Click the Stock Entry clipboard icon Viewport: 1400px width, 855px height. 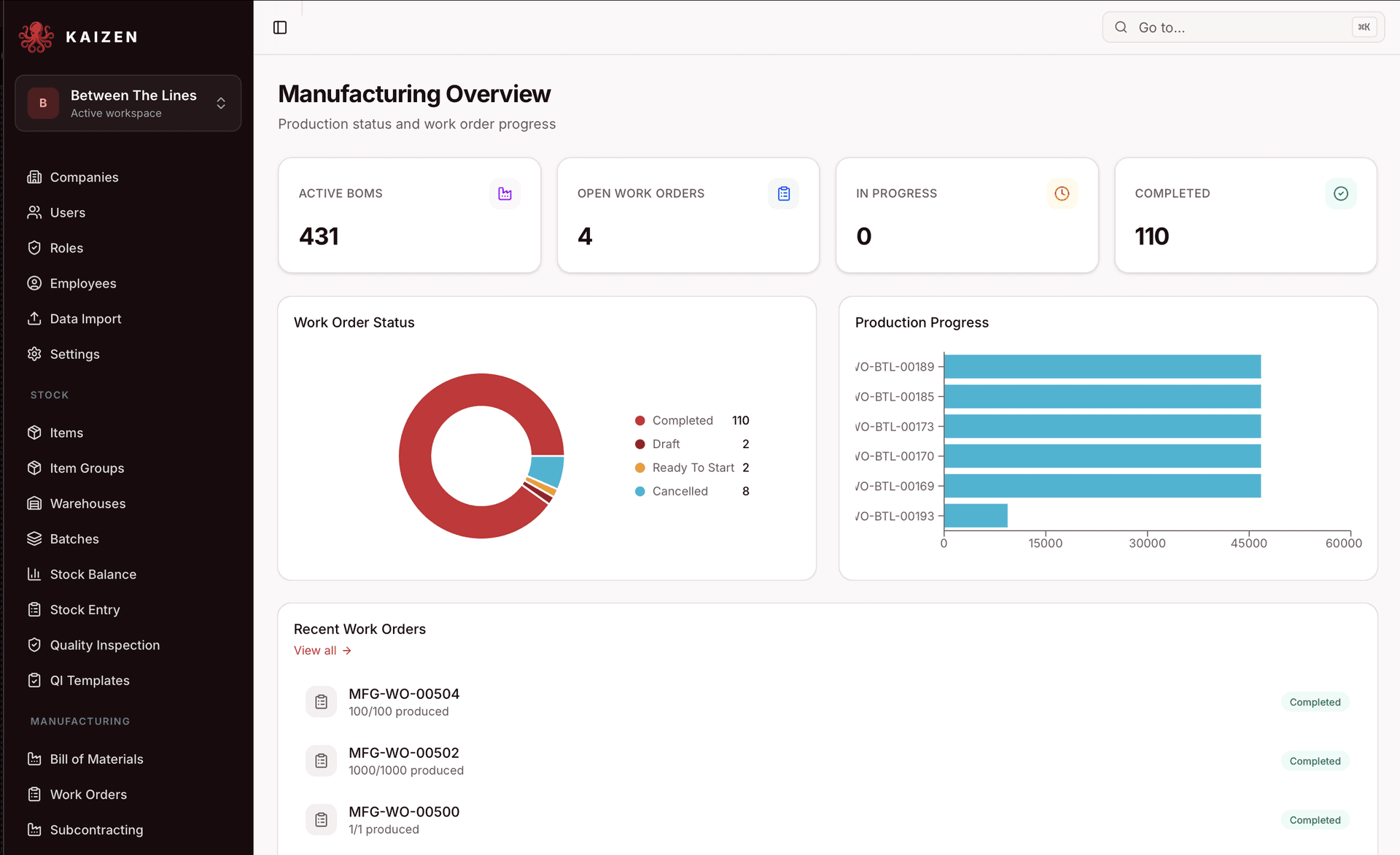[34, 610]
